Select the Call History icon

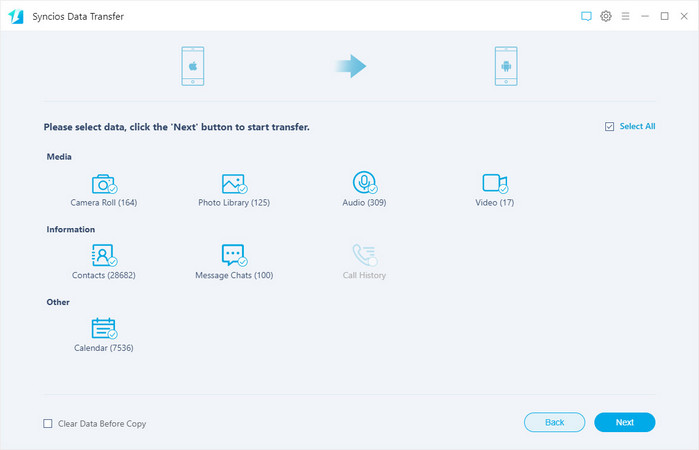[x=365, y=255]
